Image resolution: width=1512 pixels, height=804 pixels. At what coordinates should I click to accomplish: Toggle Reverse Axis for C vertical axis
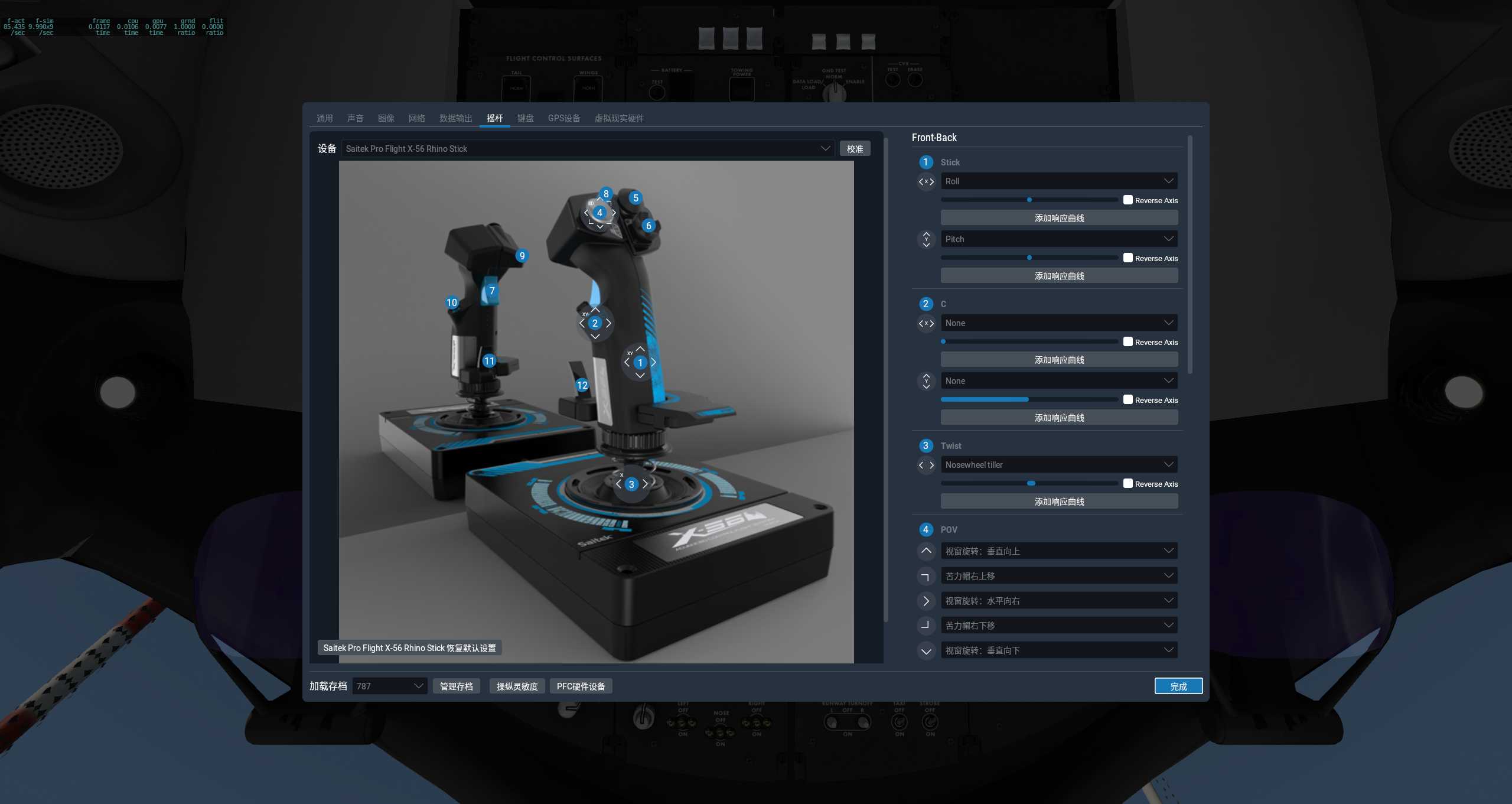tap(1128, 399)
